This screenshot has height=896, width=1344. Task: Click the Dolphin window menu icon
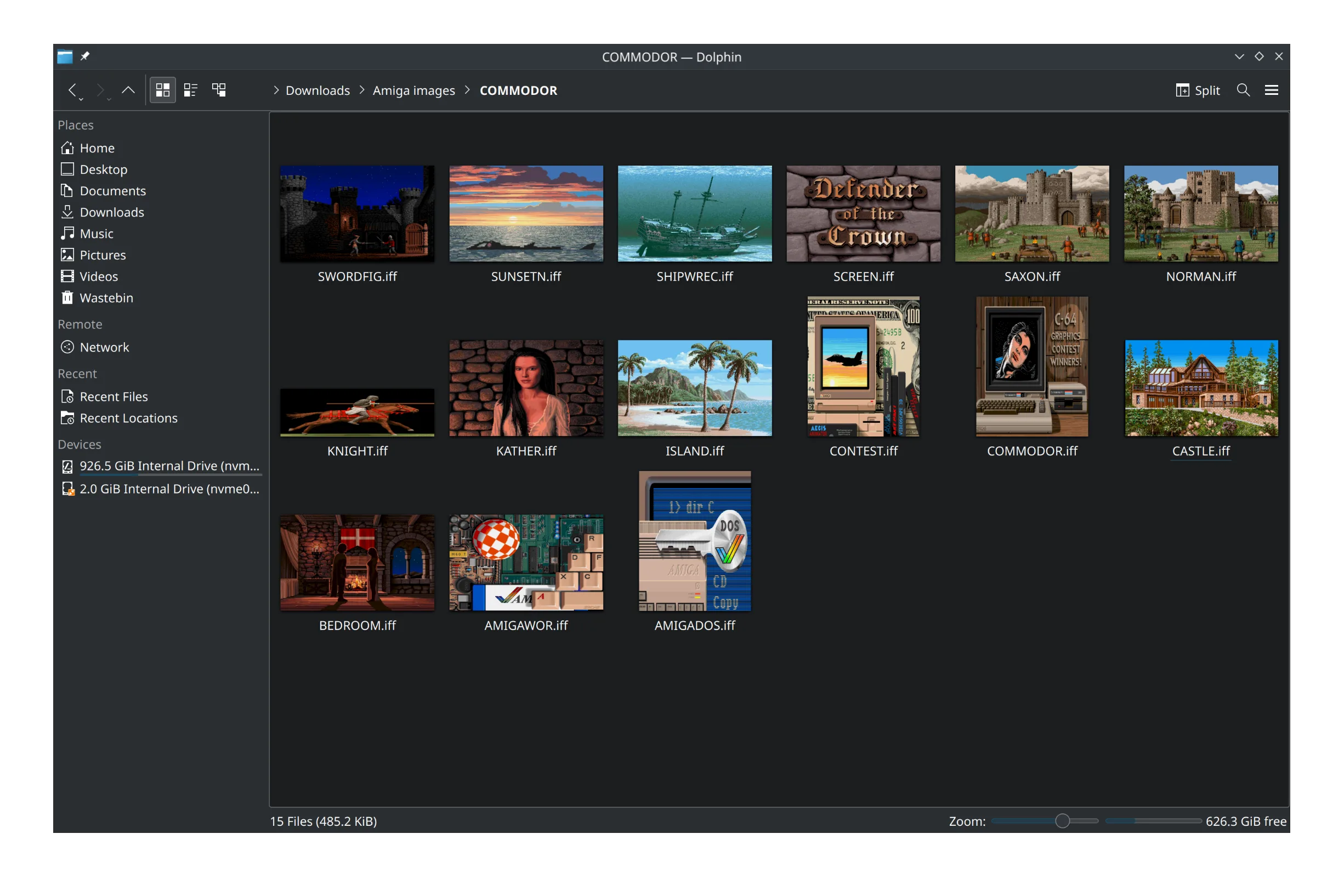click(x=65, y=56)
